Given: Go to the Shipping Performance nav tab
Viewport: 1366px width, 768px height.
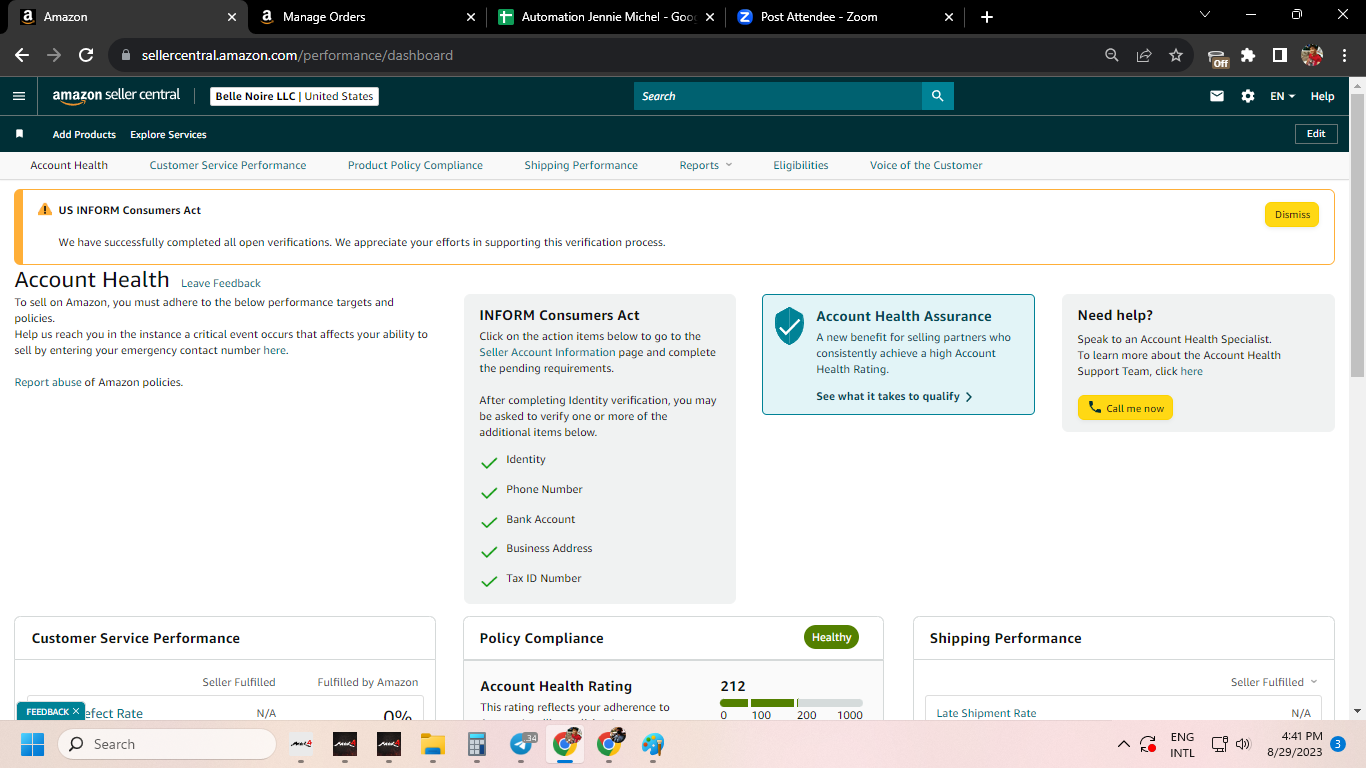Looking at the screenshot, I should point(581,165).
